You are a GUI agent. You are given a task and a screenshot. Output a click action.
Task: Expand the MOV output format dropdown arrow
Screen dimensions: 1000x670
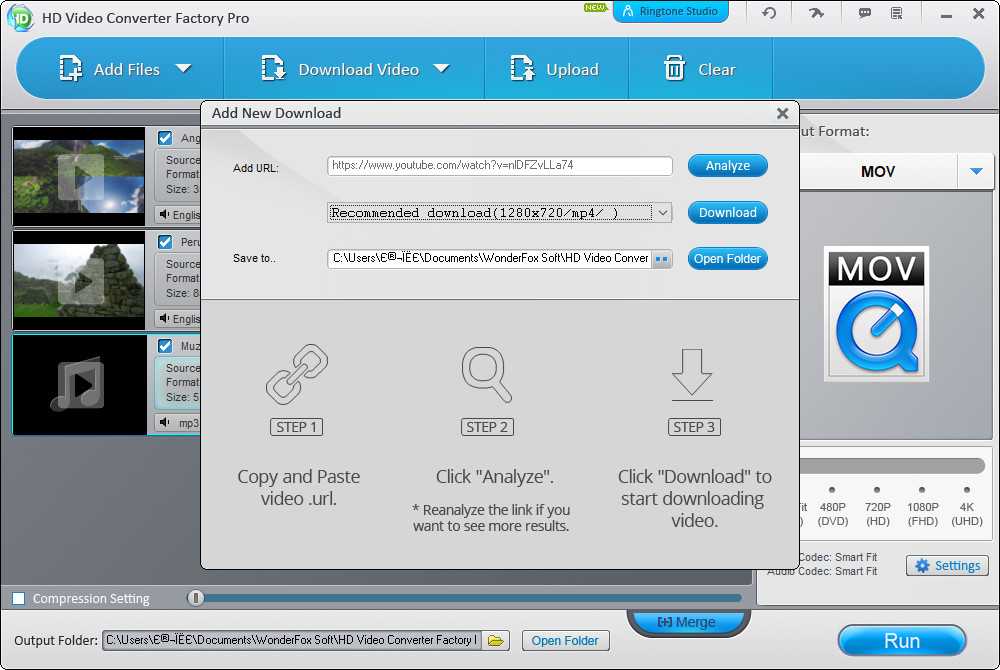(976, 172)
